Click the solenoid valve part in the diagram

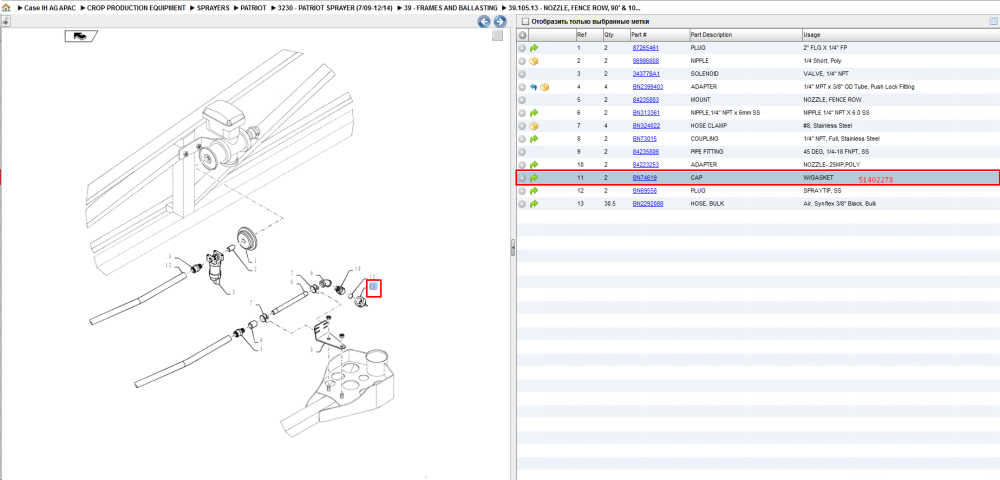tap(216, 266)
